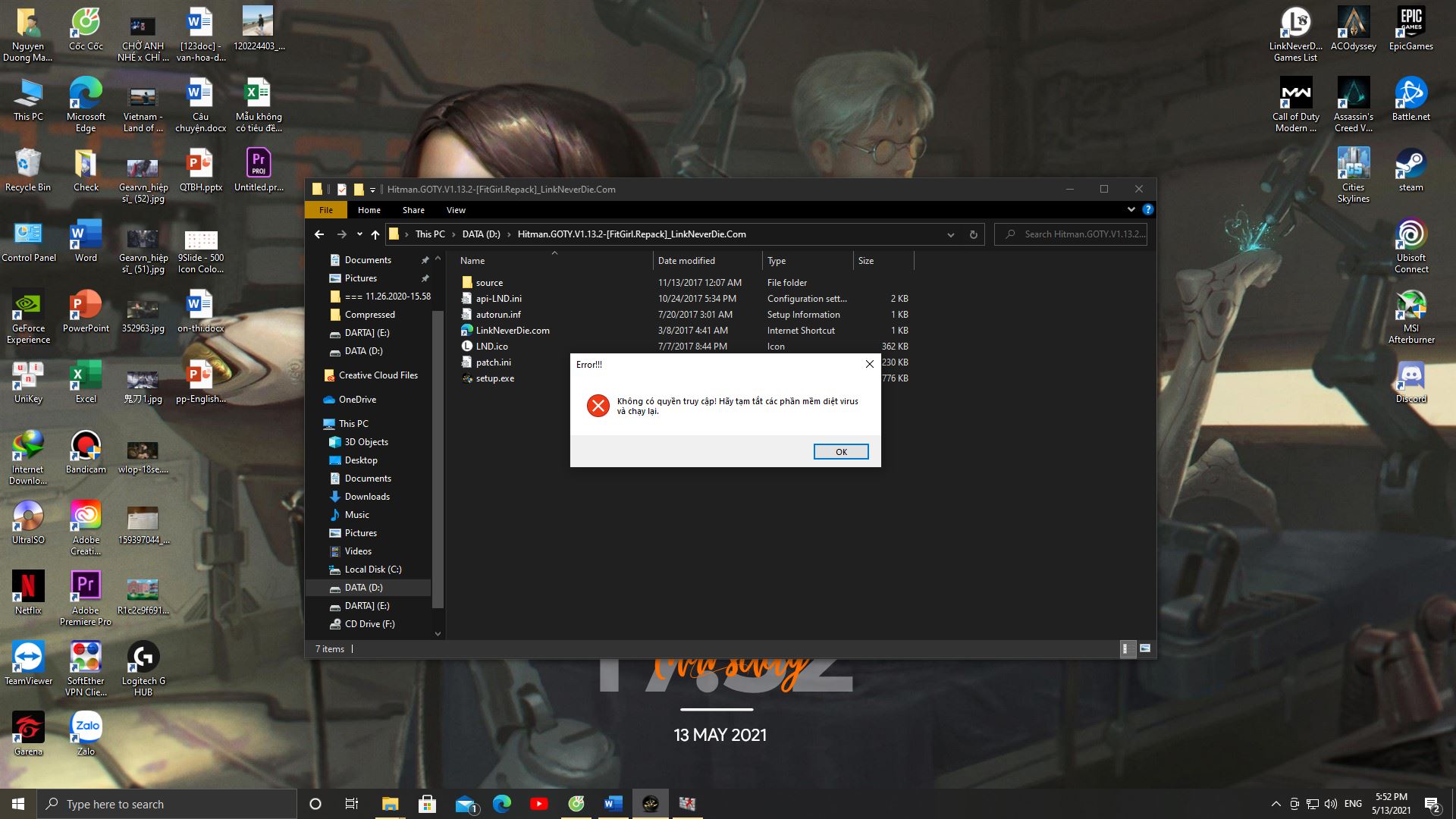Click OK in the Error dialog
The height and width of the screenshot is (819, 1456).
[x=840, y=452]
